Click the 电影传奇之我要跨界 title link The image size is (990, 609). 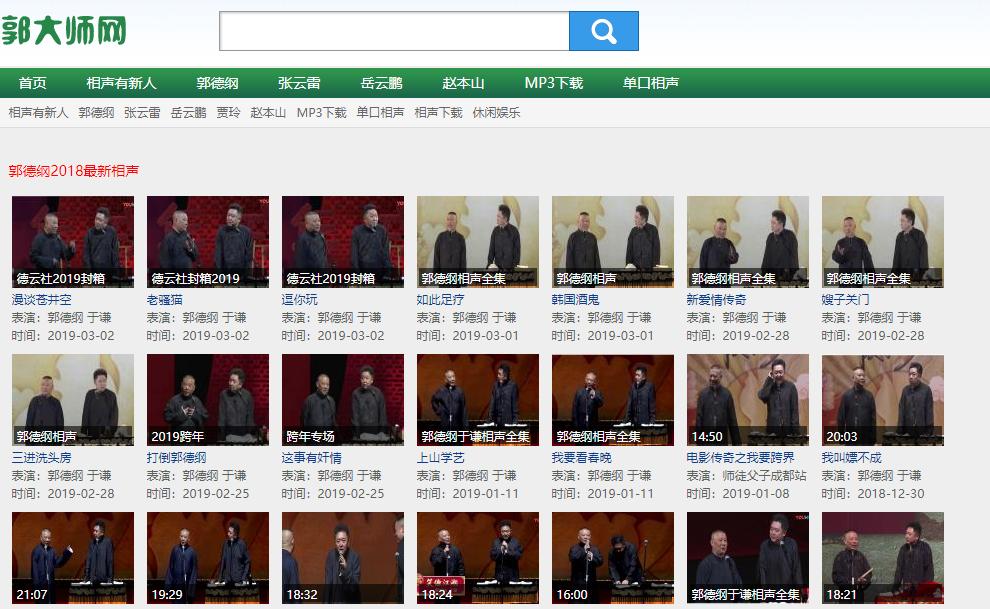741,458
